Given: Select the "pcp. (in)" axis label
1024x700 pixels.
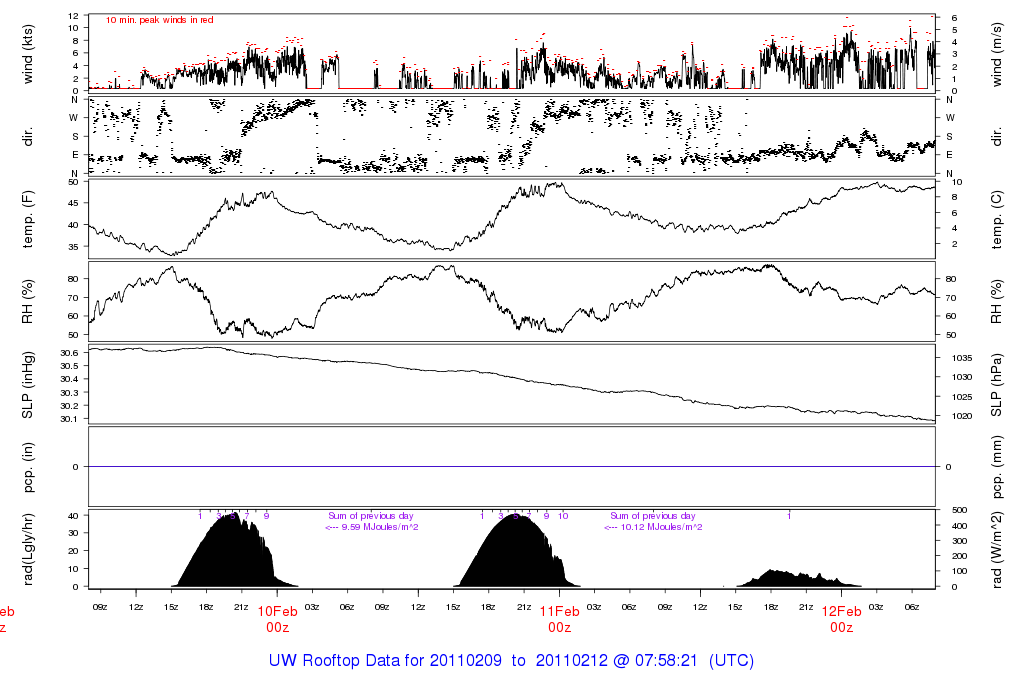Looking at the screenshot, I should (x=27, y=467).
